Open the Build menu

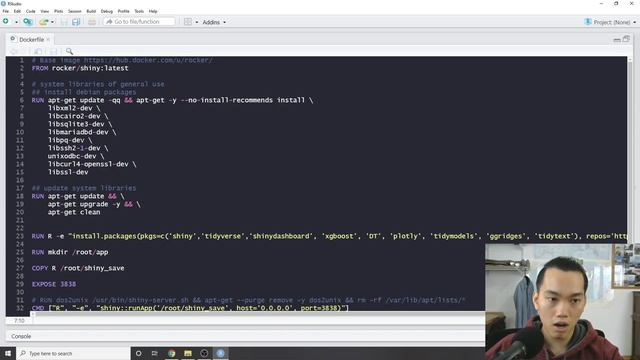point(91,11)
